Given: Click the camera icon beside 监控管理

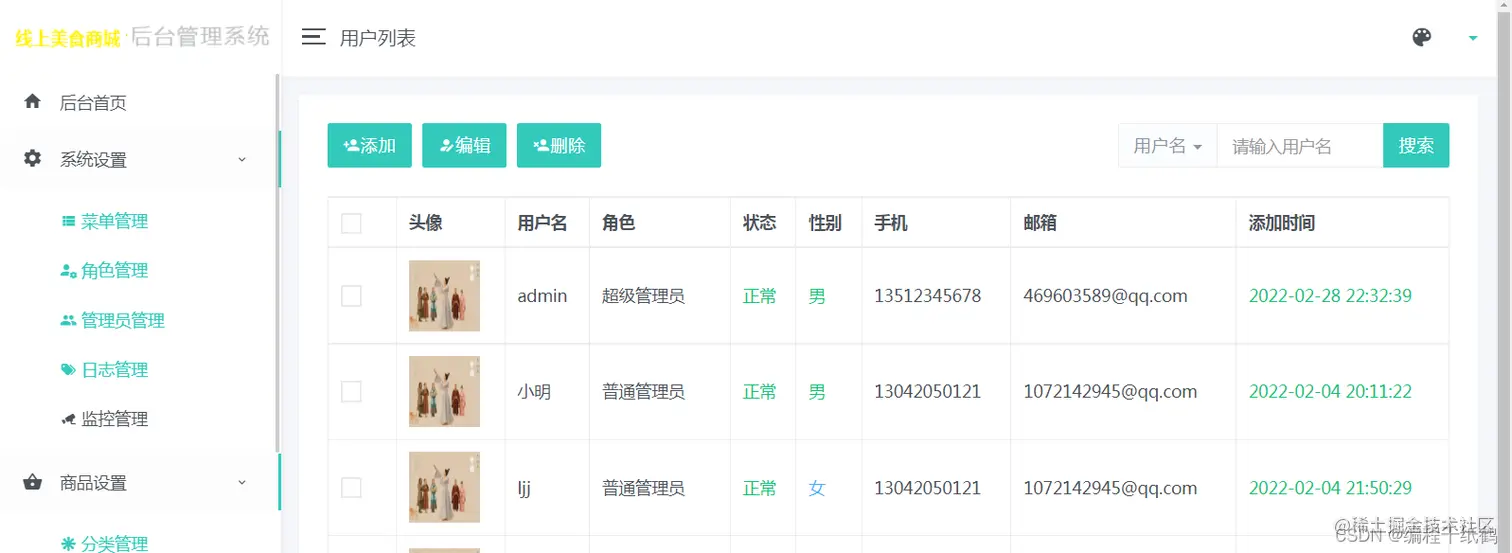Looking at the screenshot, I should (68, 419).
